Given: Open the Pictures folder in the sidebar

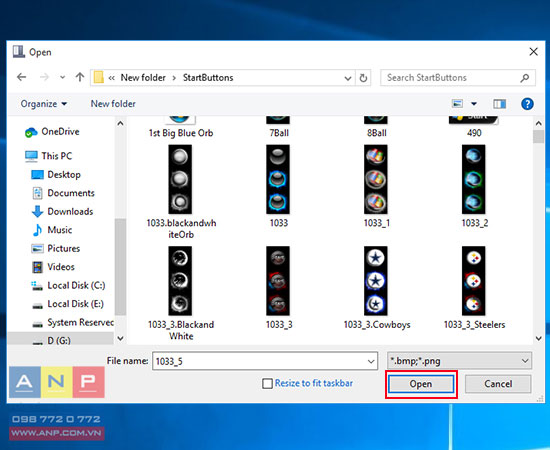Looking at the screenshot, I should pyautogui.click(x=56, y=248).
